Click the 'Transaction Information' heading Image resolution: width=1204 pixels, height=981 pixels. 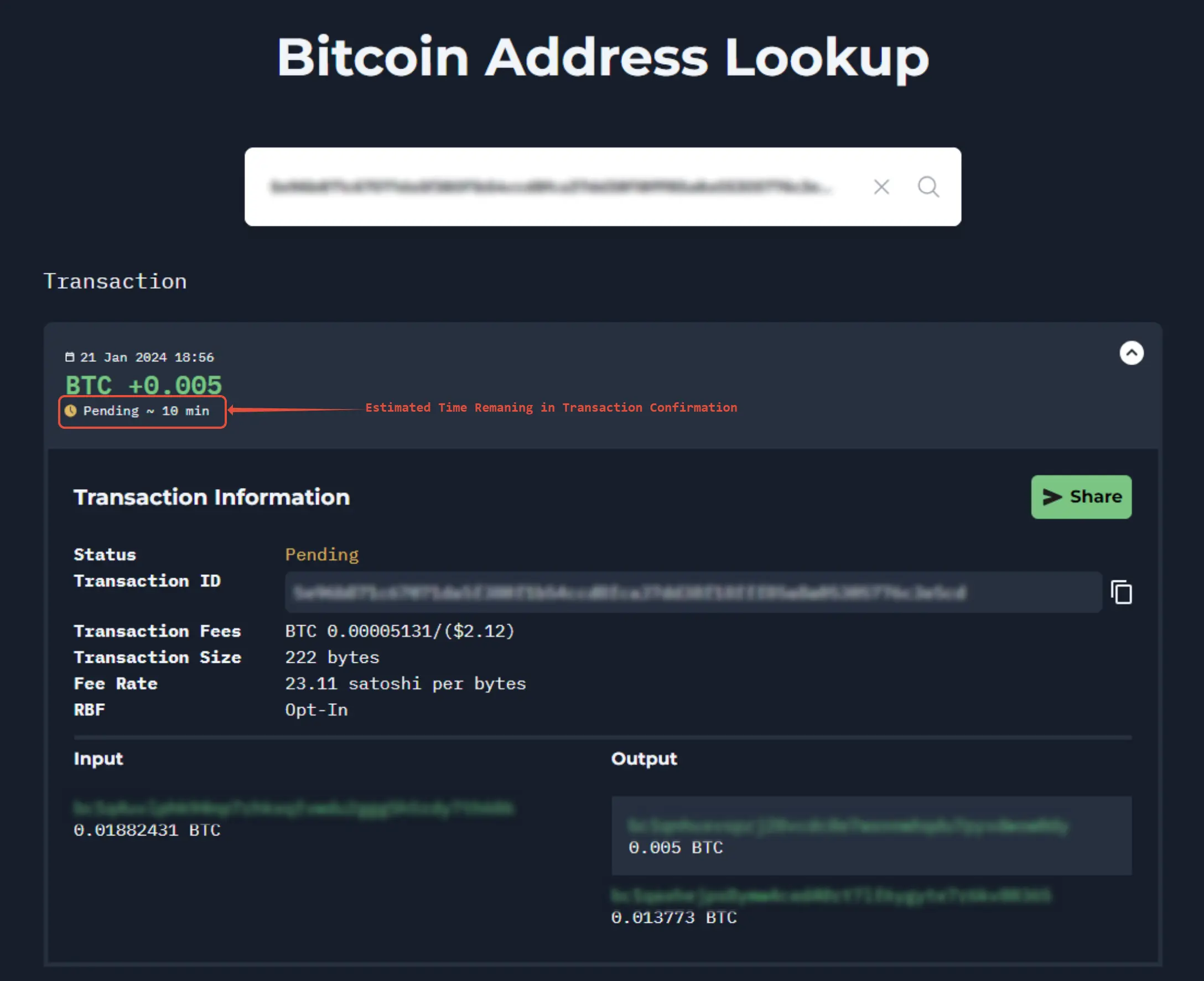pos(212,497)
